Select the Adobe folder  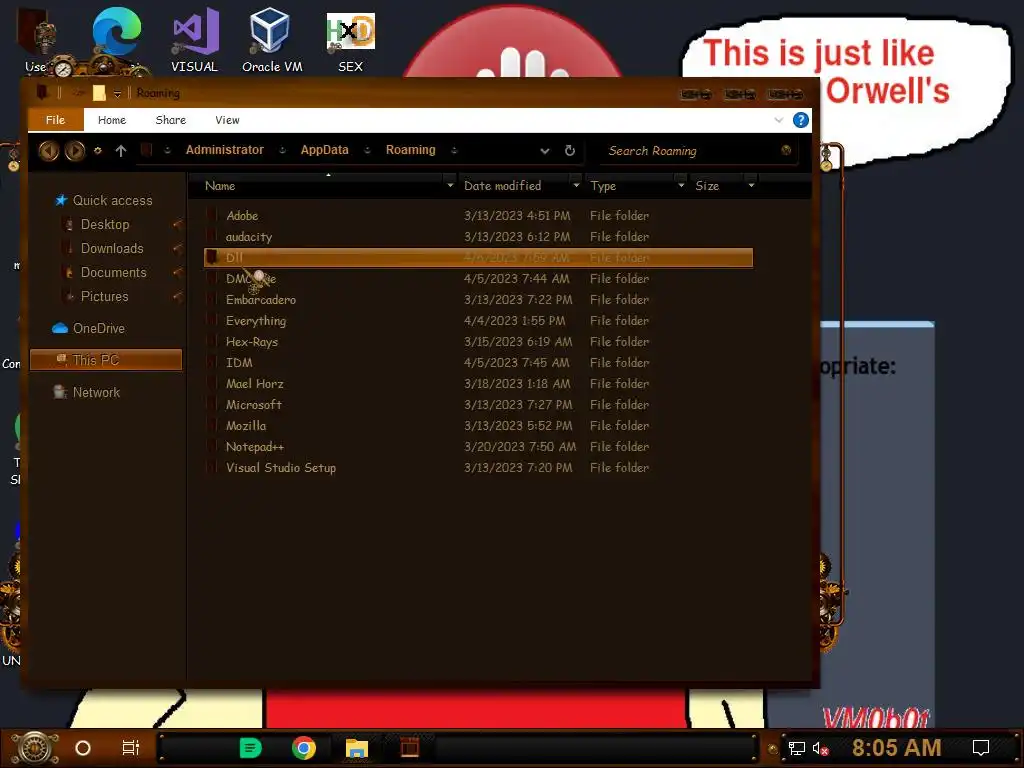(478, 216)
